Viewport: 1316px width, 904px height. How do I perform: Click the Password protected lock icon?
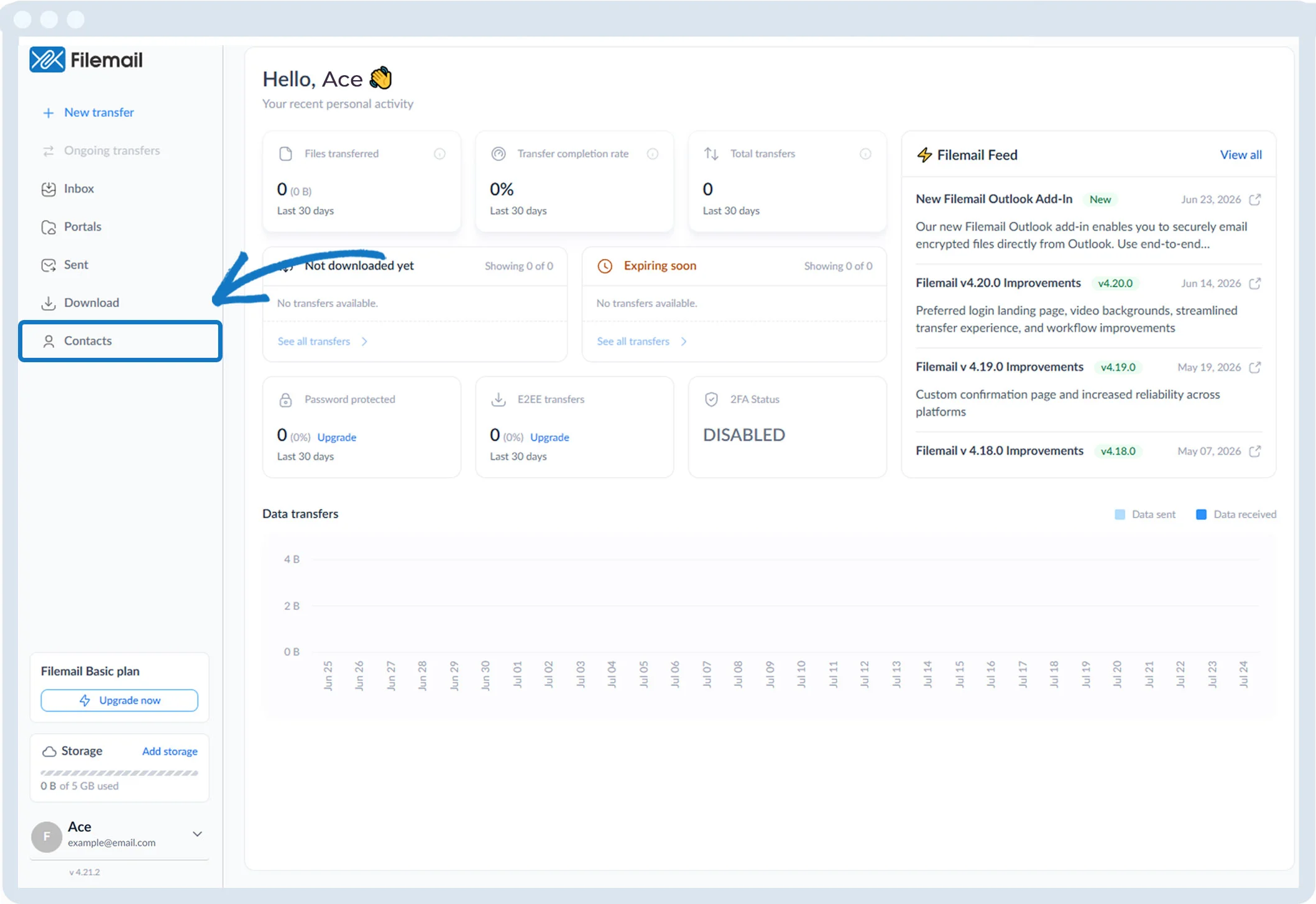[x=285, y=399]
